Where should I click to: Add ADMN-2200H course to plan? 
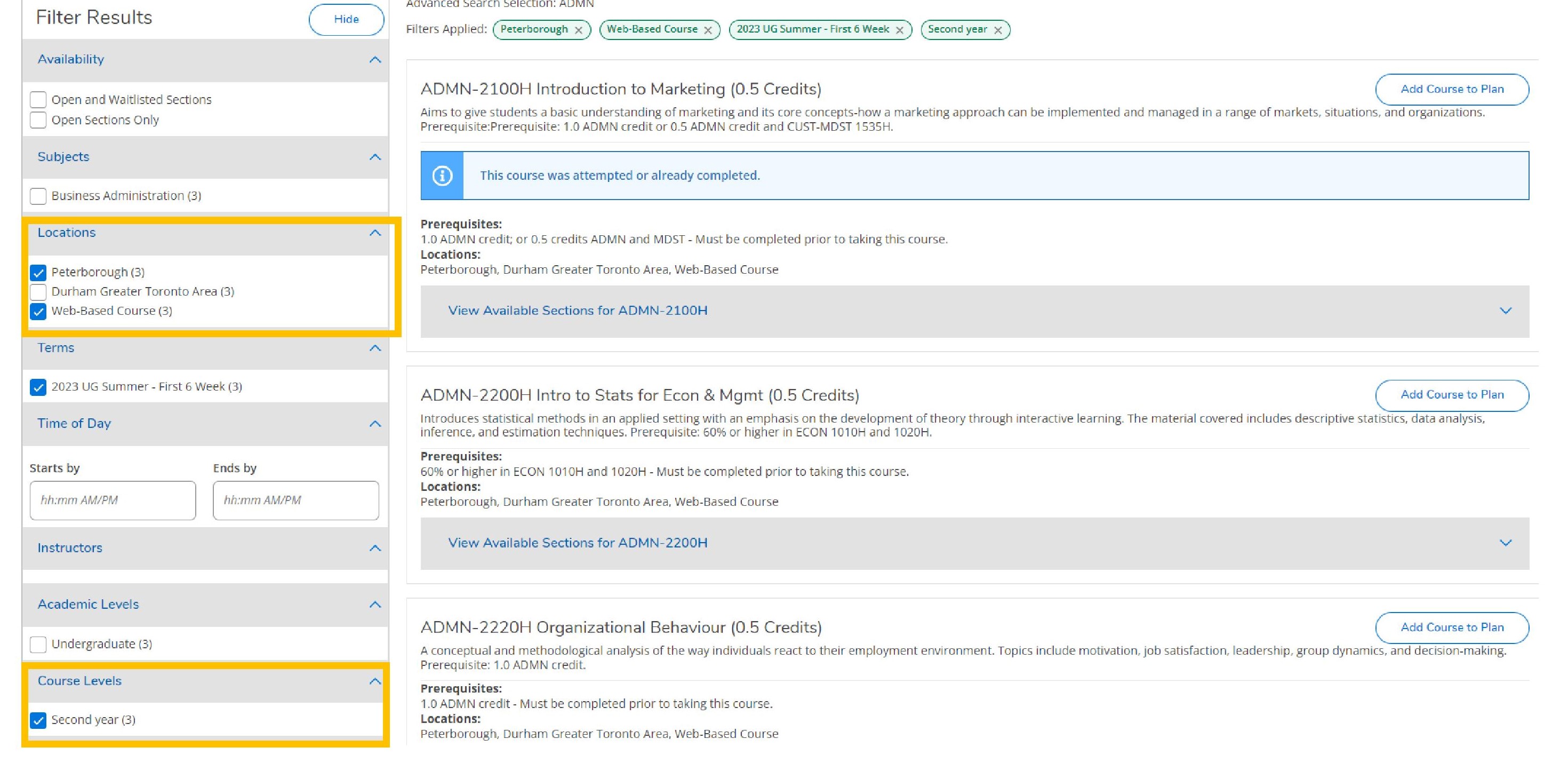coord(1452,395)
